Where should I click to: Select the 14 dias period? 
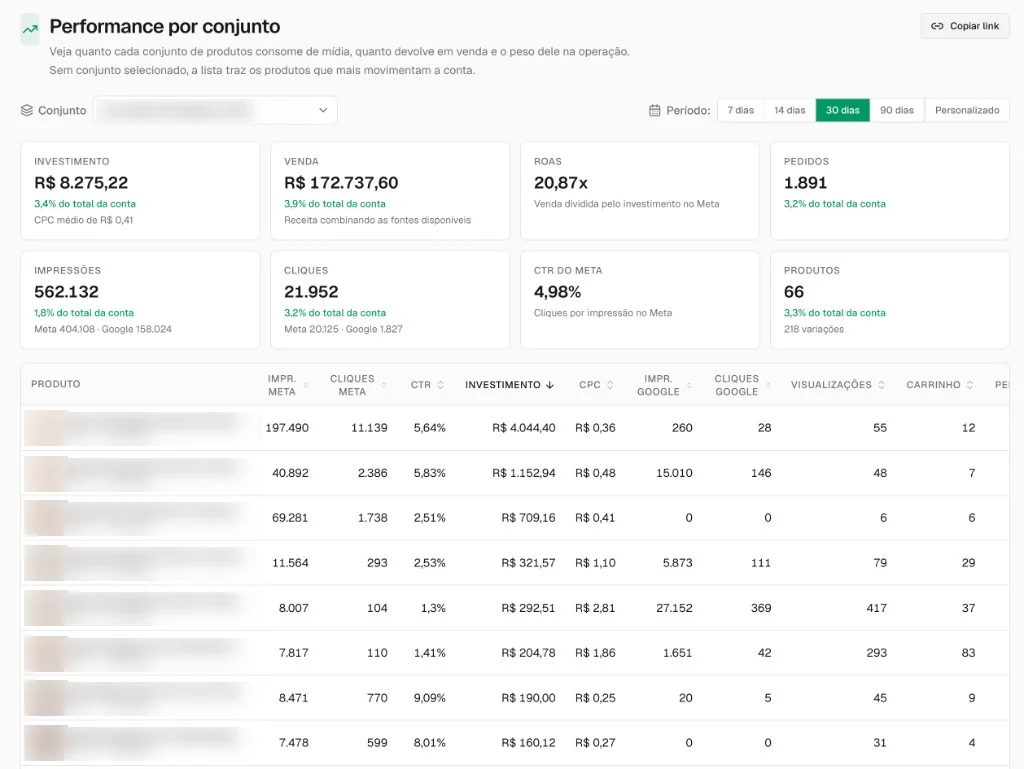pyautogui.click(x=790, y=110)
